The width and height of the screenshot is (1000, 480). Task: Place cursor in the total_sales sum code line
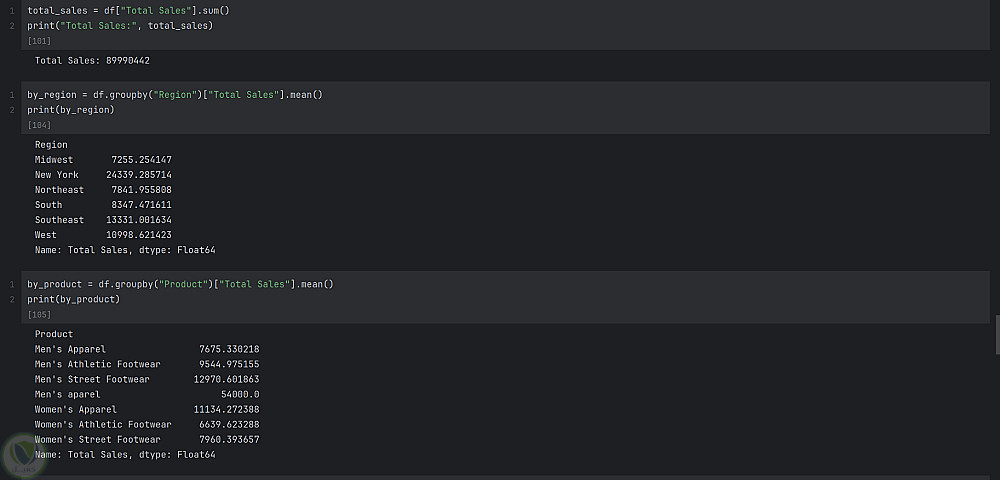coord(128,10)
